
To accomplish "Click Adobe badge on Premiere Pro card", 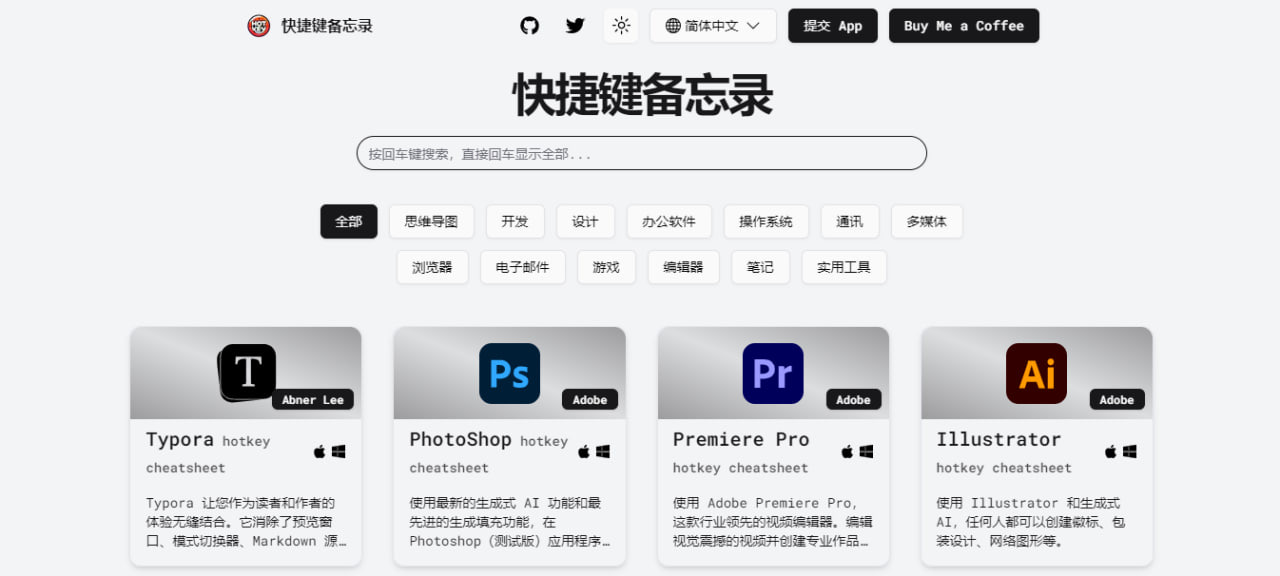I will 853,399.
